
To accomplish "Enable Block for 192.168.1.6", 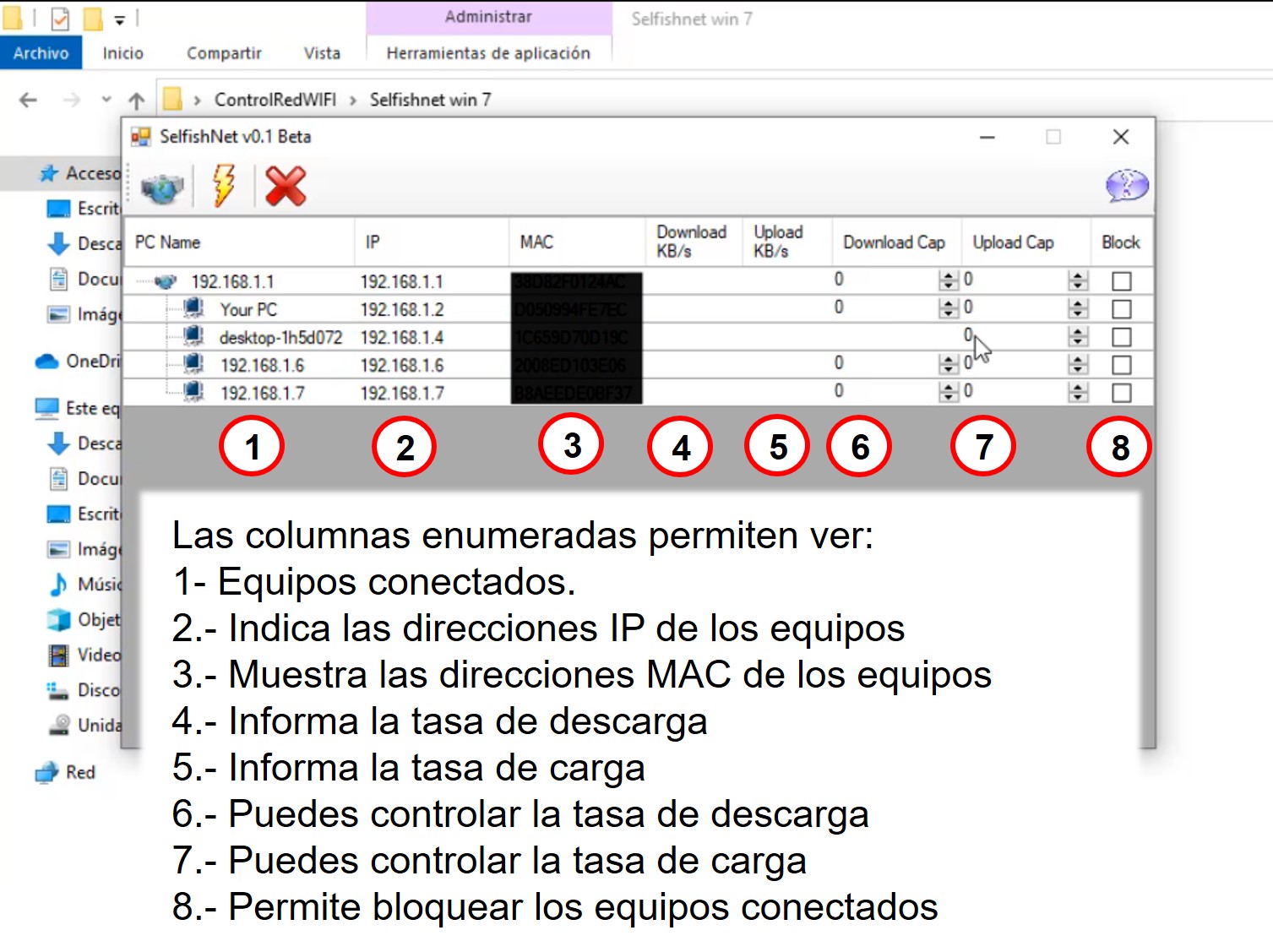I will pos(1122,365).
